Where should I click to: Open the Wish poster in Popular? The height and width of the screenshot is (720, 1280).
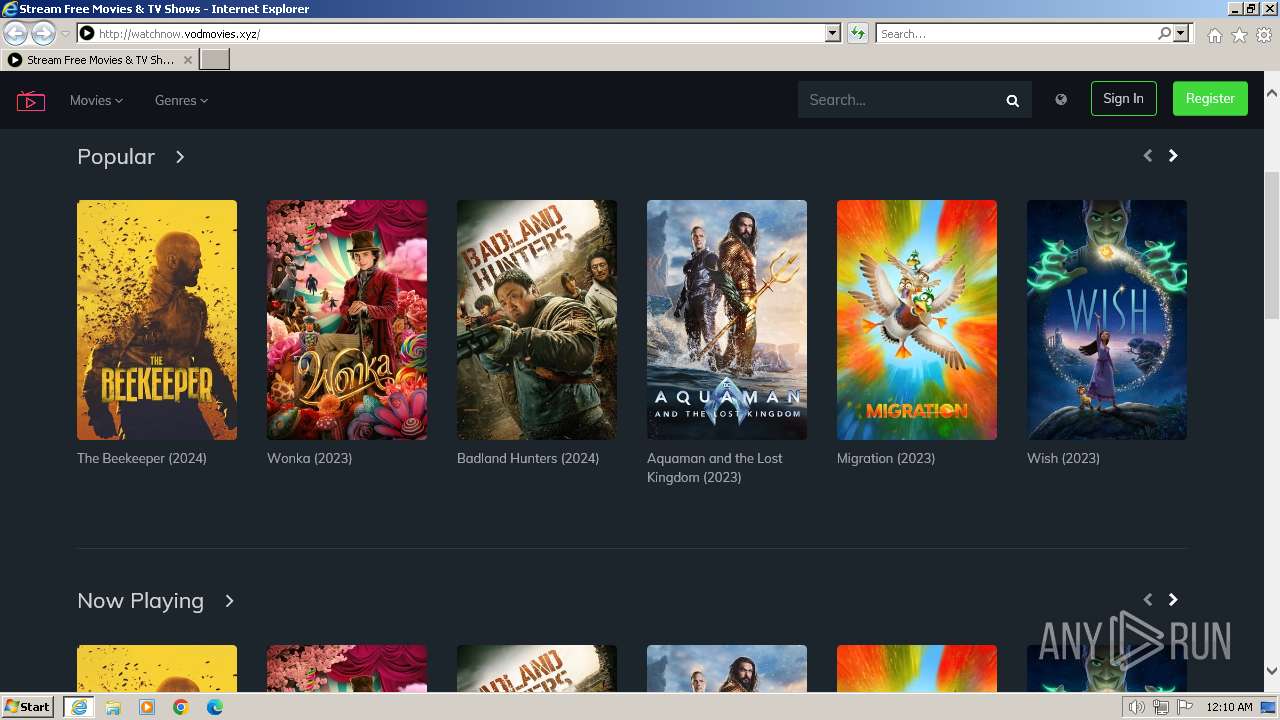click(x=1107, y=320)
